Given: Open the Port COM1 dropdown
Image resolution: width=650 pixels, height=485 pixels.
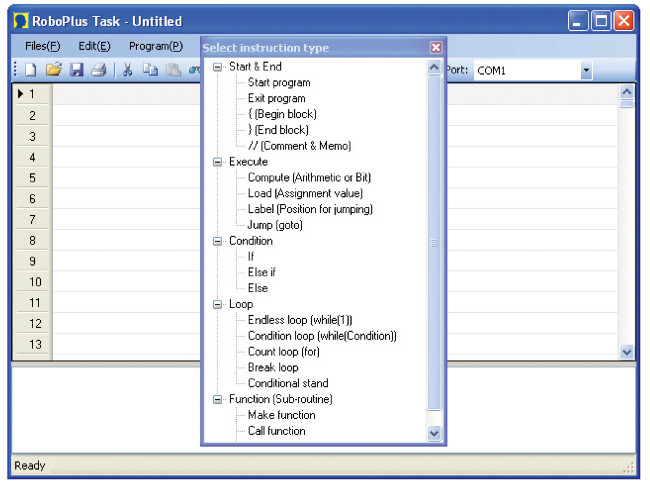Looking at the screenshot, I should [586, 70].
